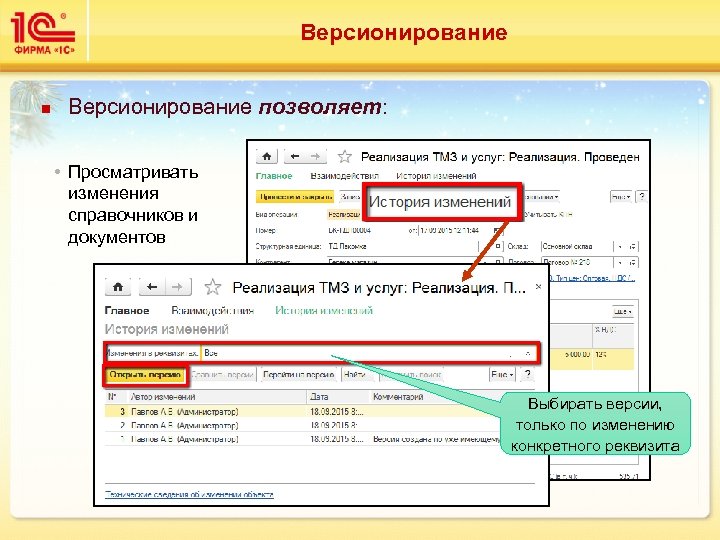
Task: Click the blue prices and currency link in back window
Action: click(x=592, y=278)
